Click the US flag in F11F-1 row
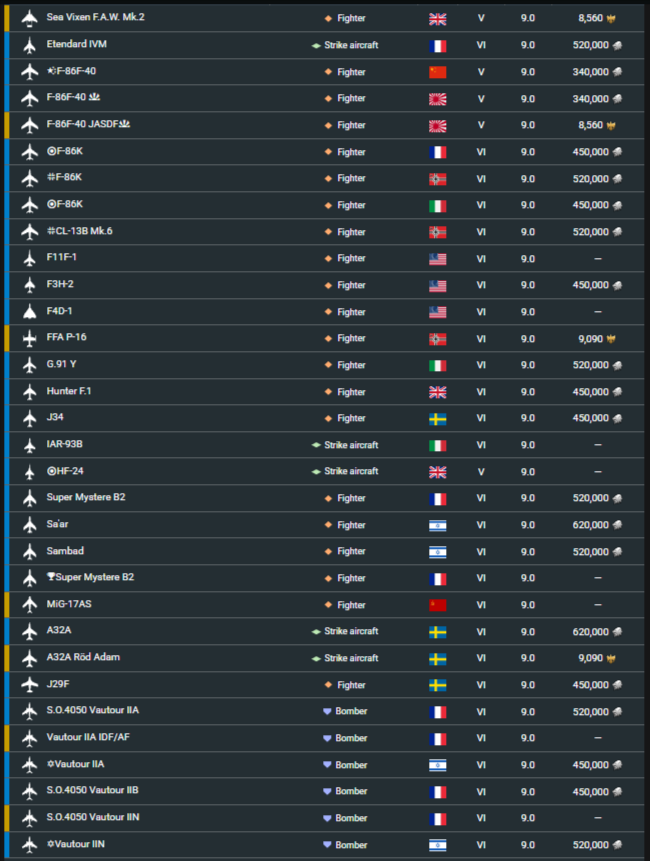 coord(438,259)
